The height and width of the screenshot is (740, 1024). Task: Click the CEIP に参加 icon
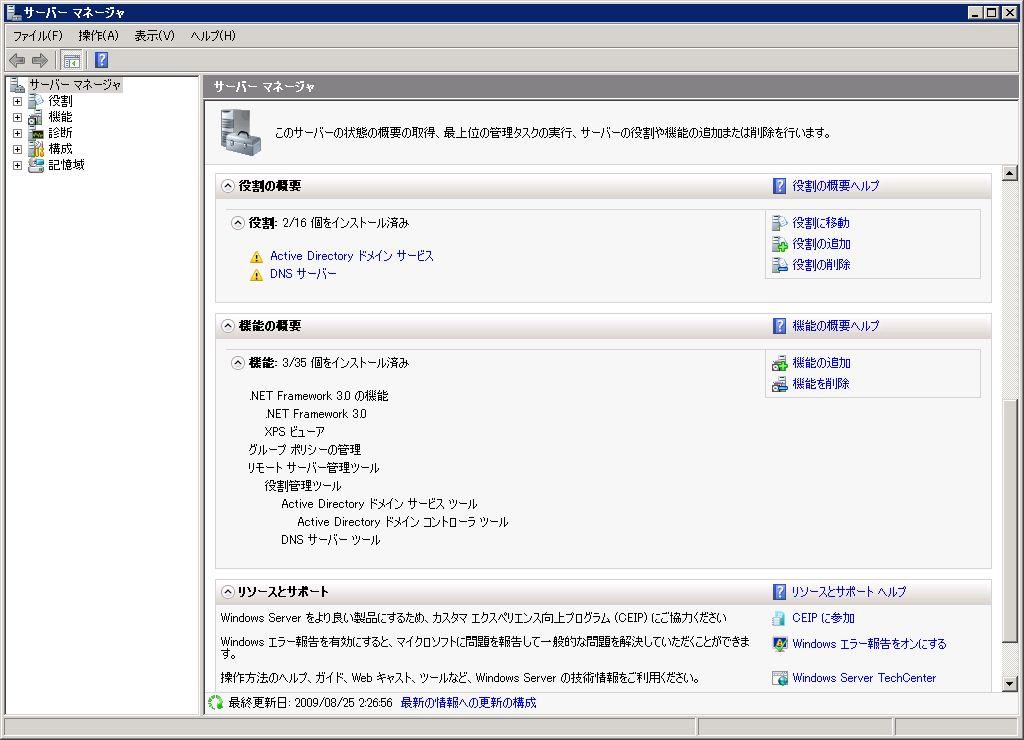pos(779,618)
